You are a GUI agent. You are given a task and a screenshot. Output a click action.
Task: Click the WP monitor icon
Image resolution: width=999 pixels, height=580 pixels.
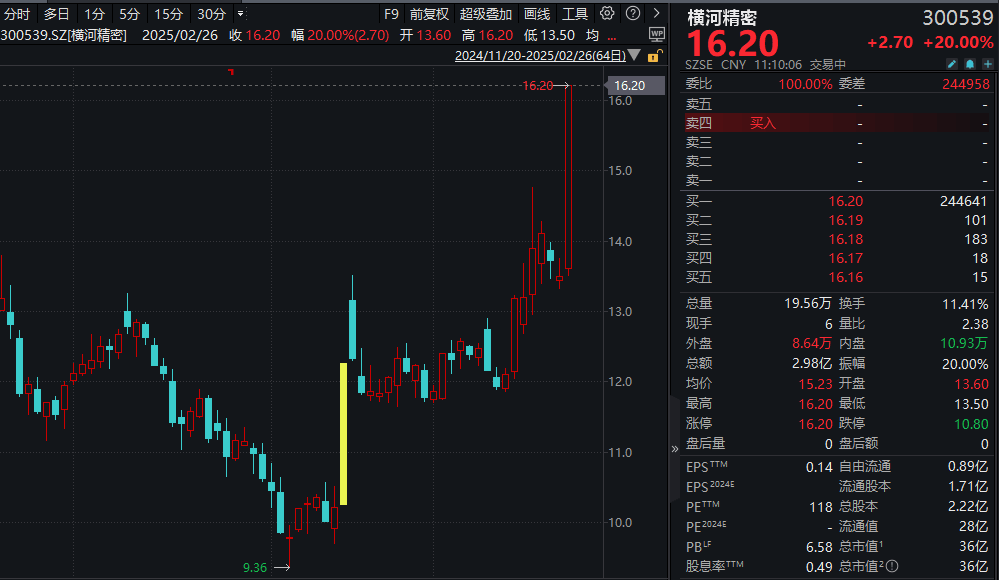coord(656,34)
